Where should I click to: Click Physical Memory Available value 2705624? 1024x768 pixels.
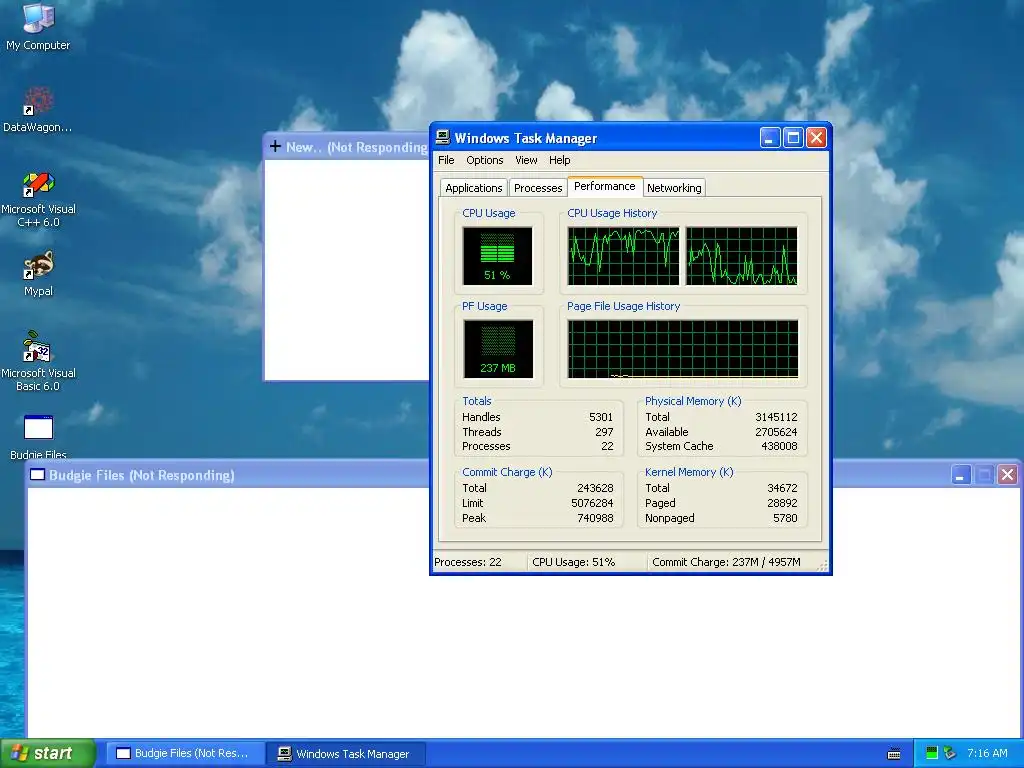tap(776, 432)
